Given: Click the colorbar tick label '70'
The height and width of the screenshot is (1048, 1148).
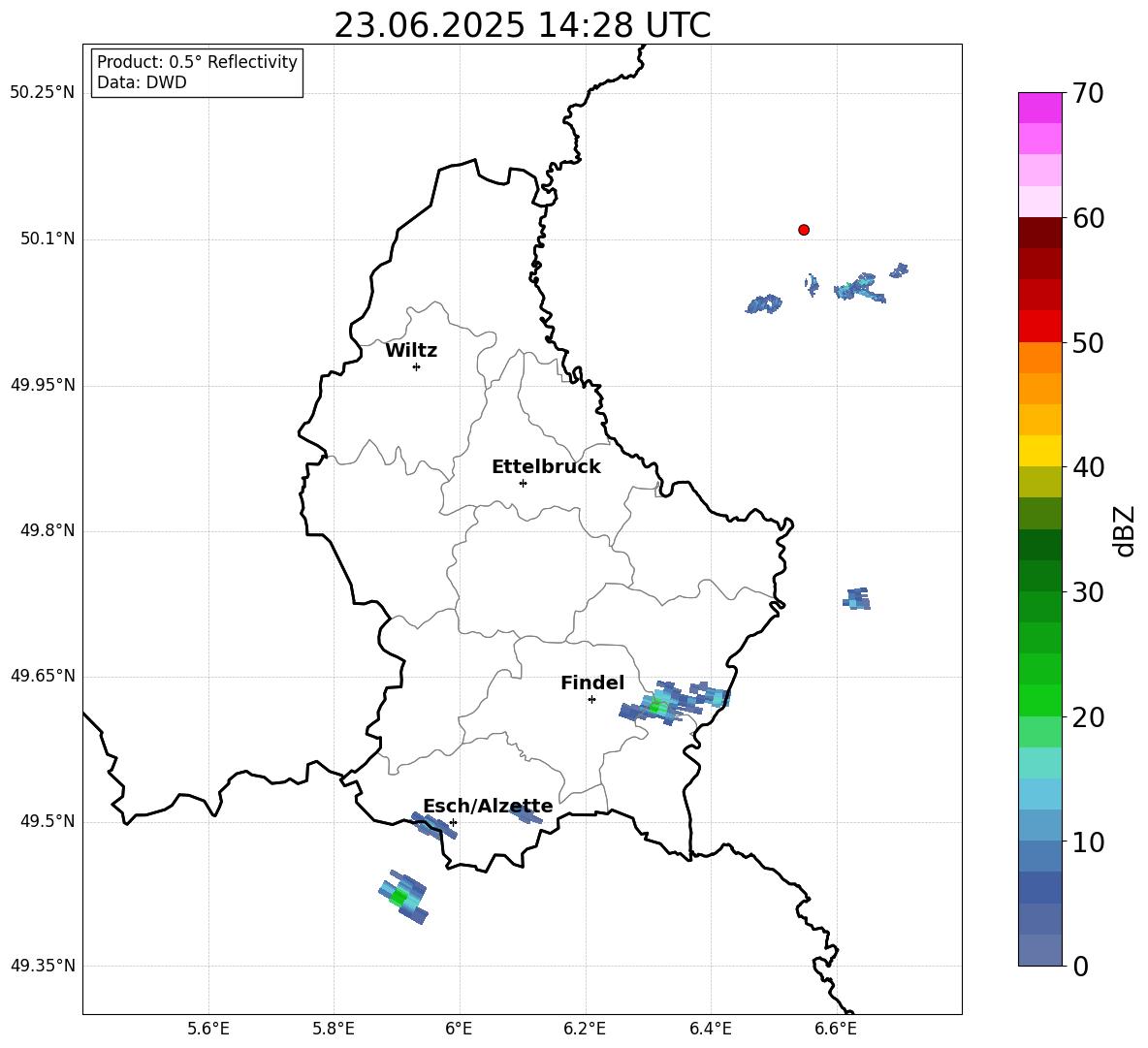Looking at the screenshot, I should click(1089, 94).
